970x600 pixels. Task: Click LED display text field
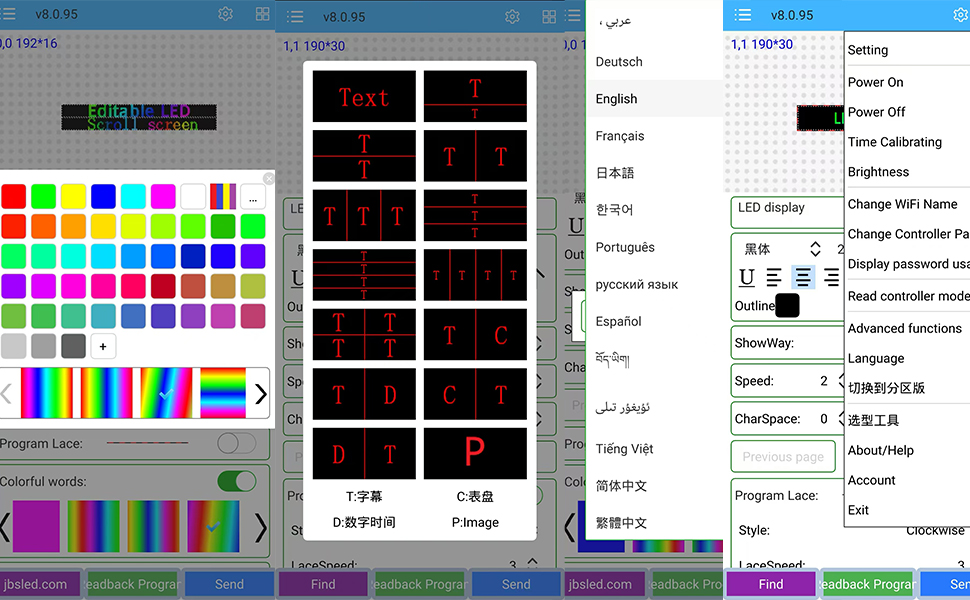pos(787,212)
